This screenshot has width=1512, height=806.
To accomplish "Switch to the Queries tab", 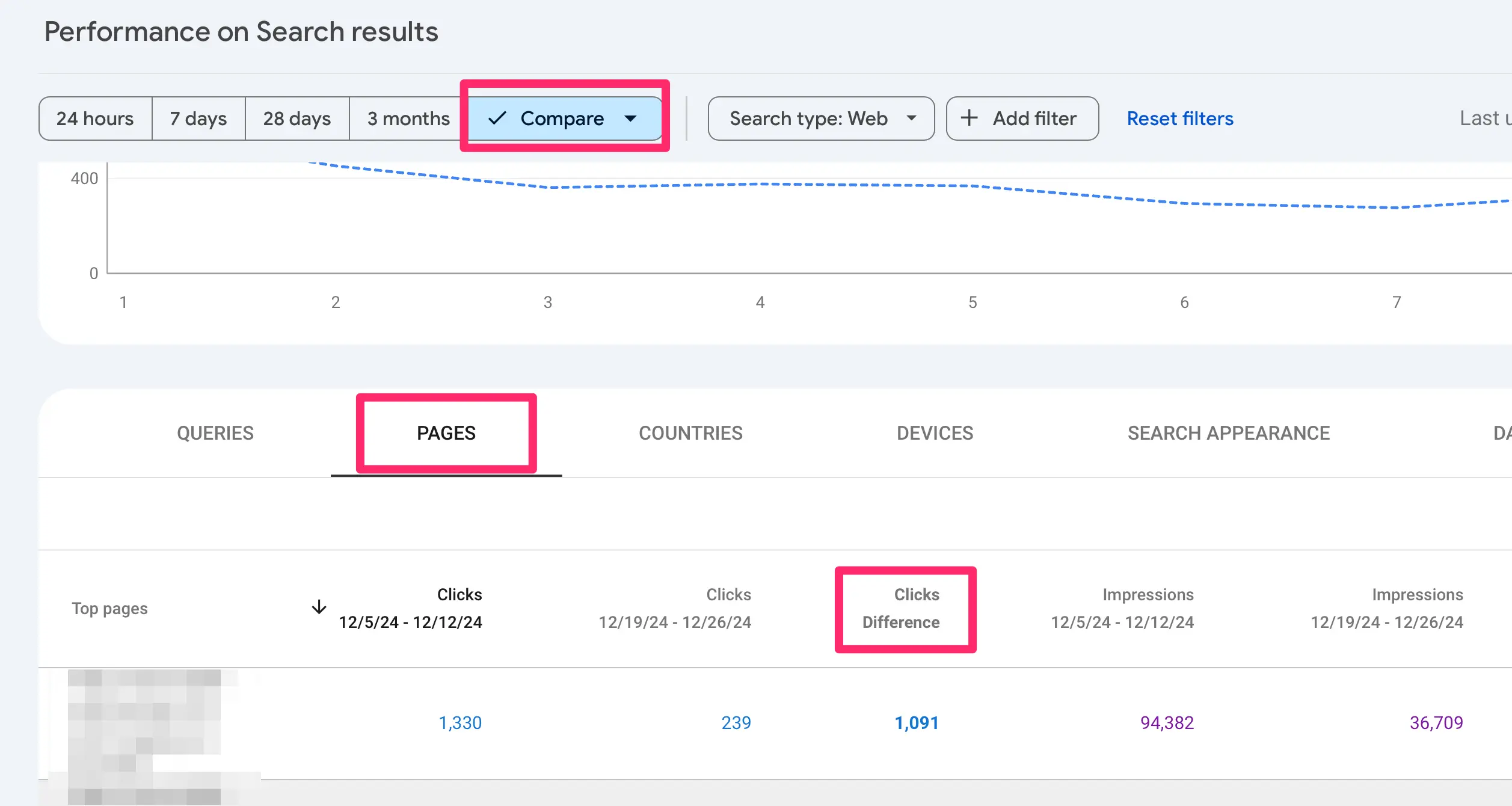I will pyautogui.click(x=215, y=433).
